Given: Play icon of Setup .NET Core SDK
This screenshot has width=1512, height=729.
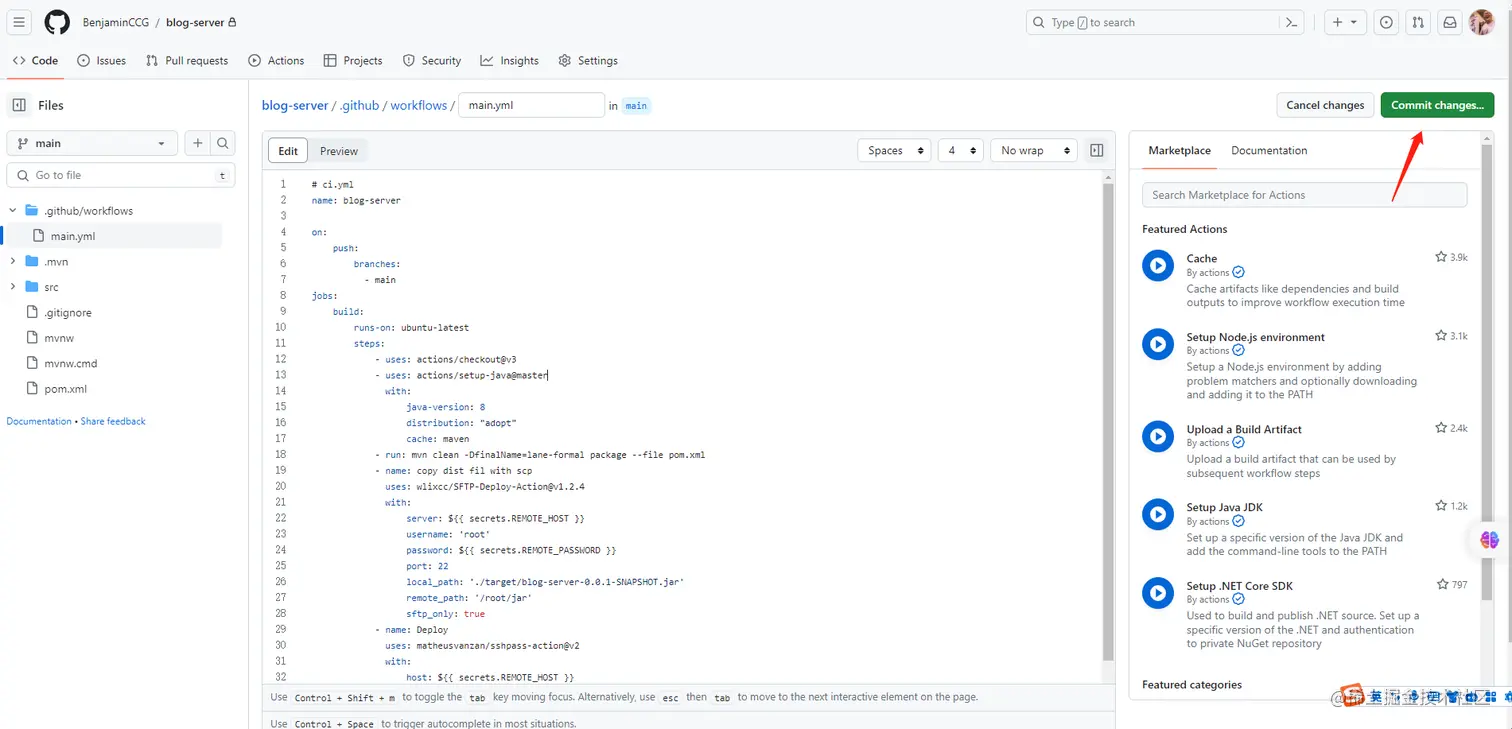Looking at the screenshot, I should (x=1158, y=593).
